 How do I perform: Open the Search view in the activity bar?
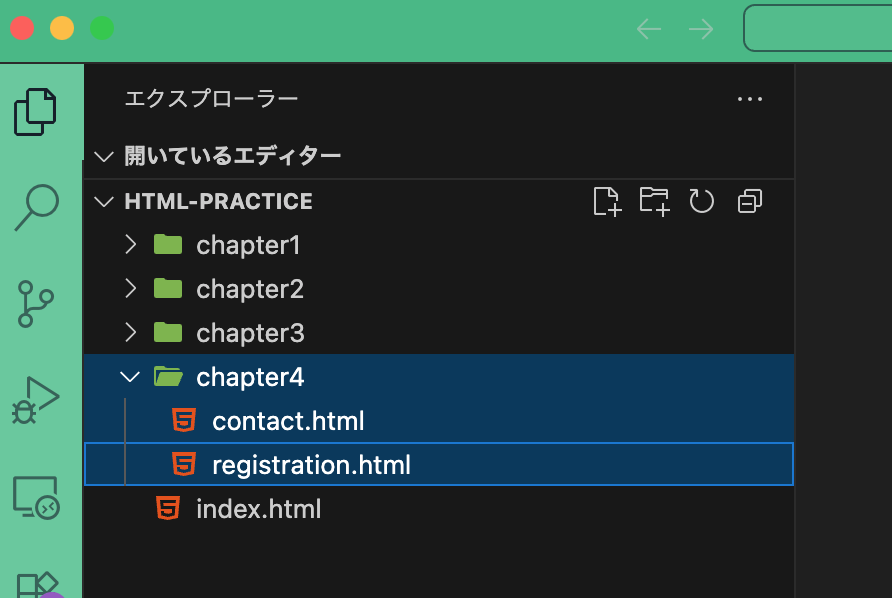35,205
